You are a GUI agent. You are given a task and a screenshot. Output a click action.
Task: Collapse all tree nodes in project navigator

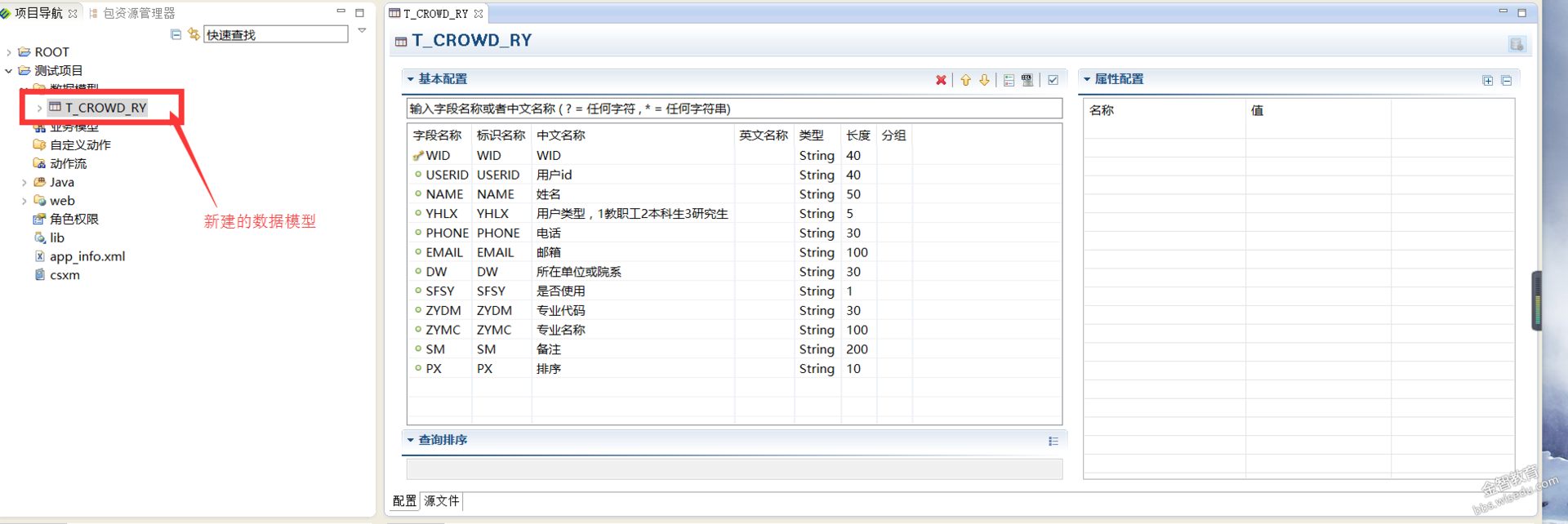176,34
